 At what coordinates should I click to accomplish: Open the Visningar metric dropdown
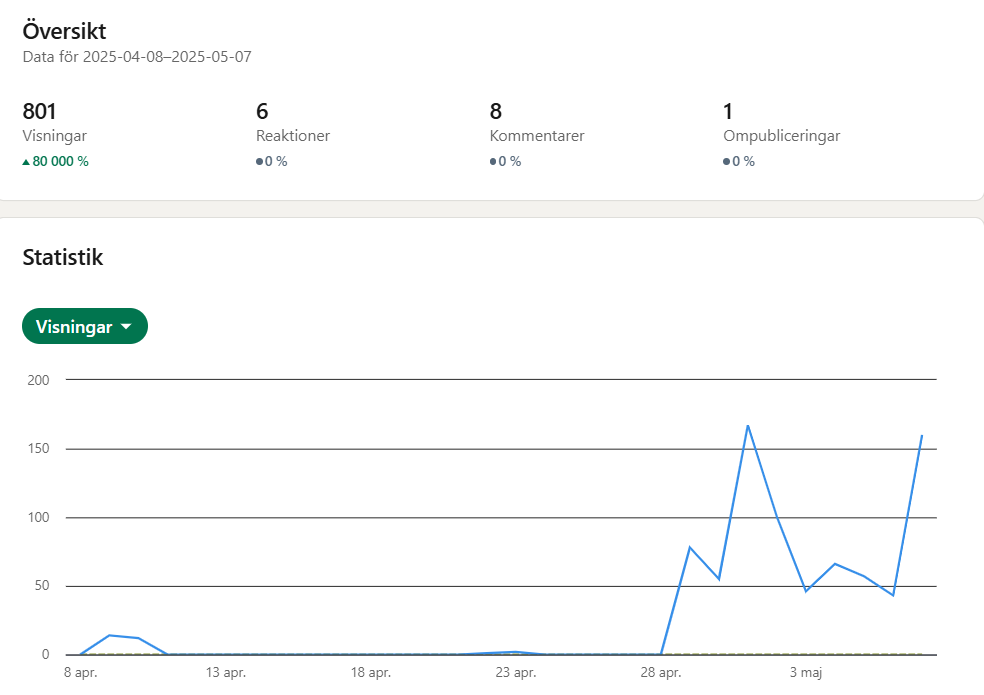[x=85, y=326]
